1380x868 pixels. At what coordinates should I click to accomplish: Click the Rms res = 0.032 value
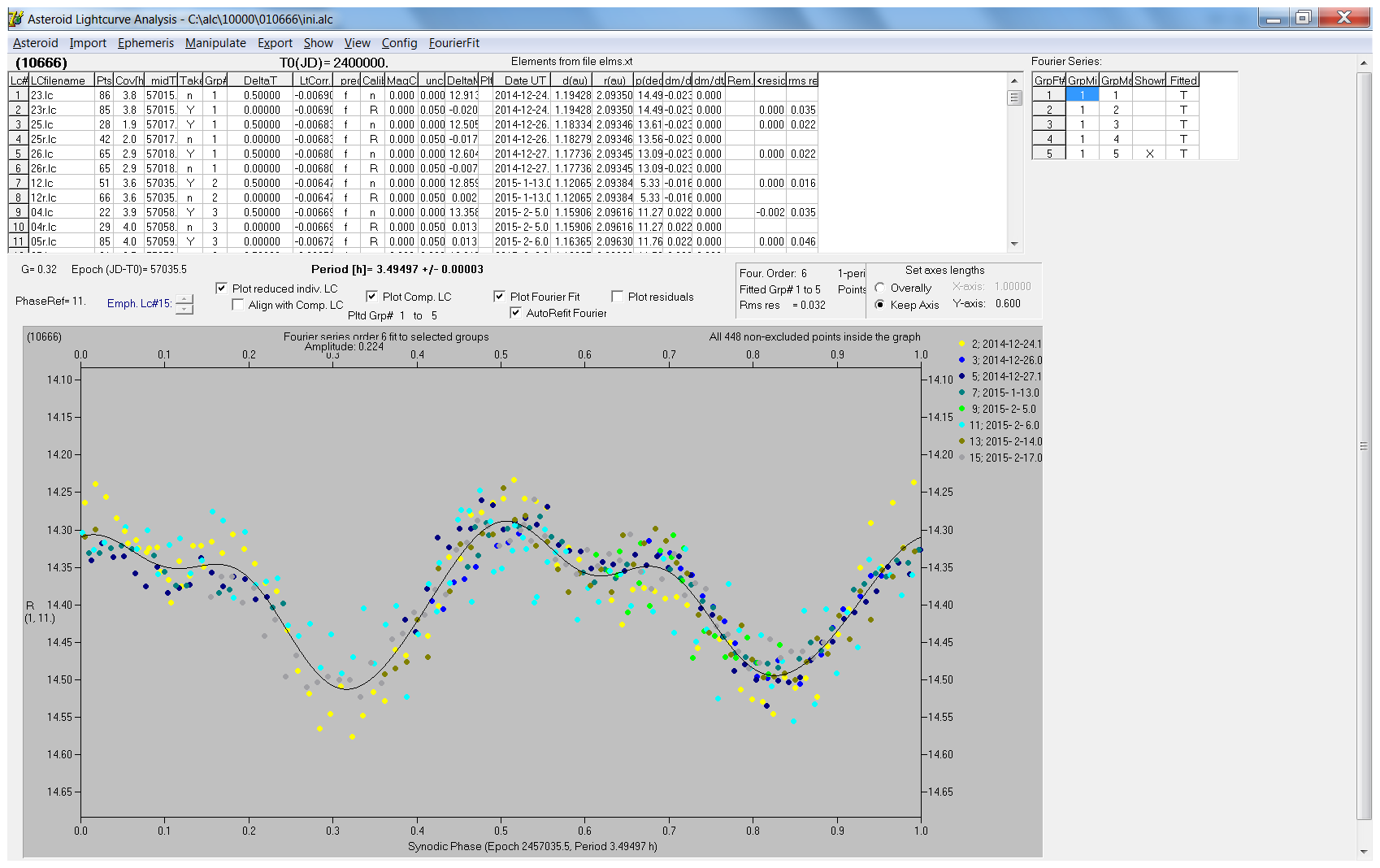click(x=783, y=305)
